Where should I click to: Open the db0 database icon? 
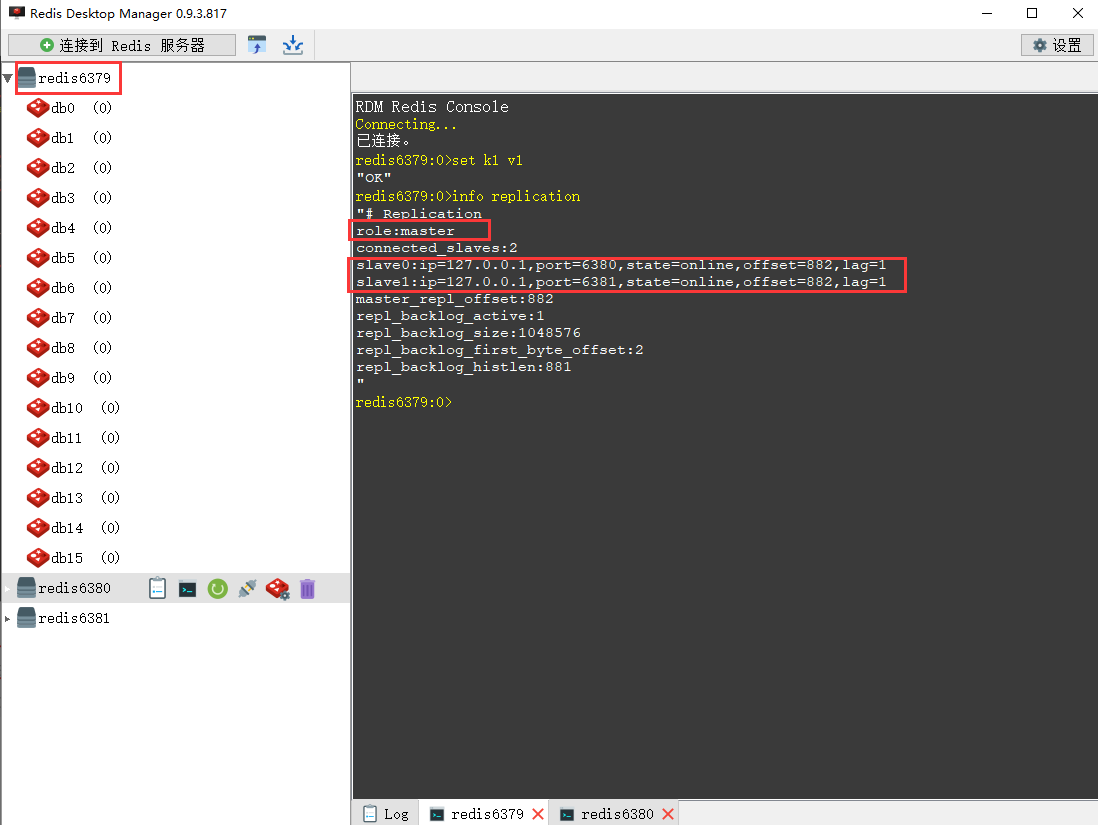[x=37, y=108]
